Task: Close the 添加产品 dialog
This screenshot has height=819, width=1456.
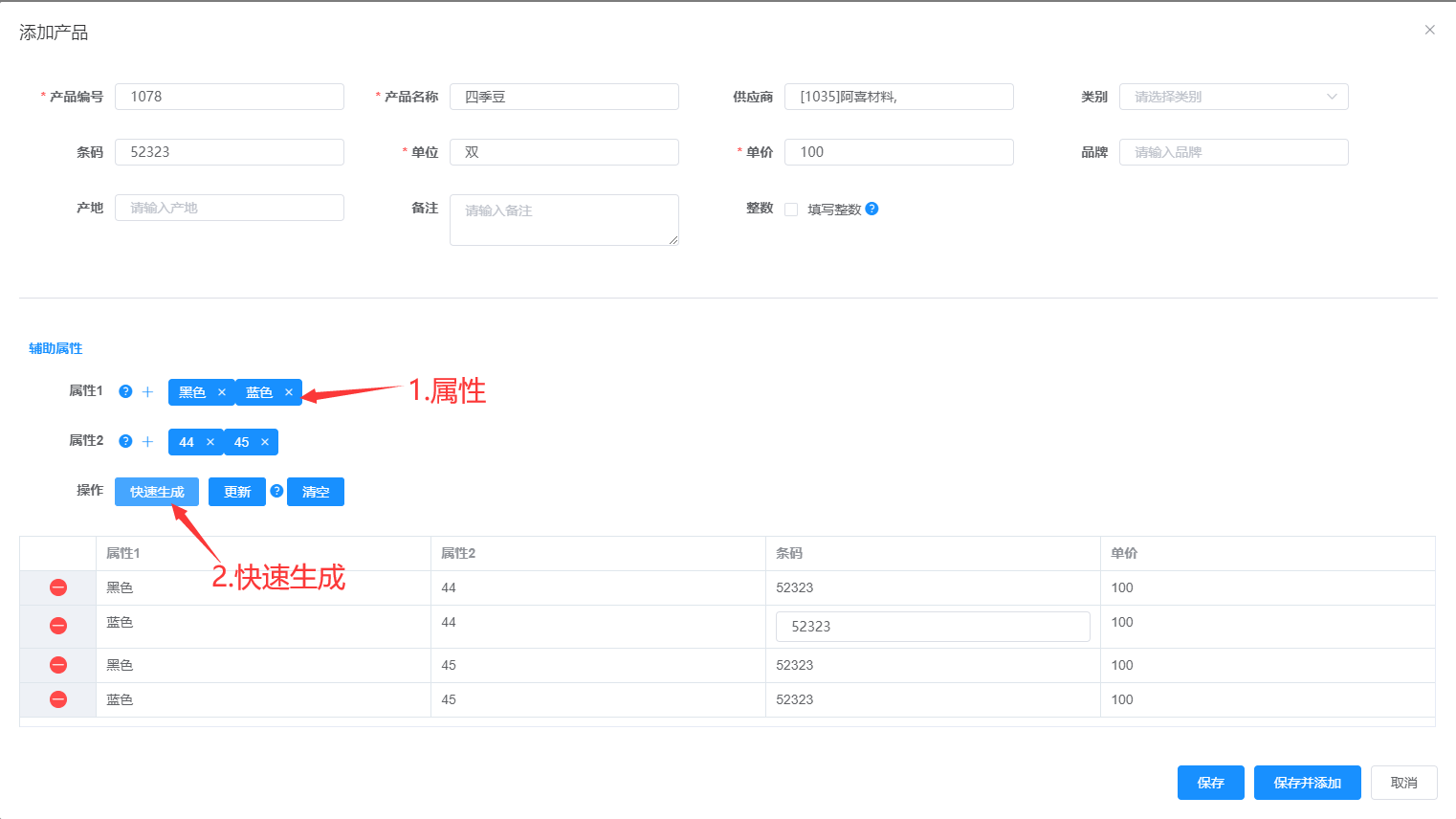Action: pyautogui.click(x=1429, y=30)
